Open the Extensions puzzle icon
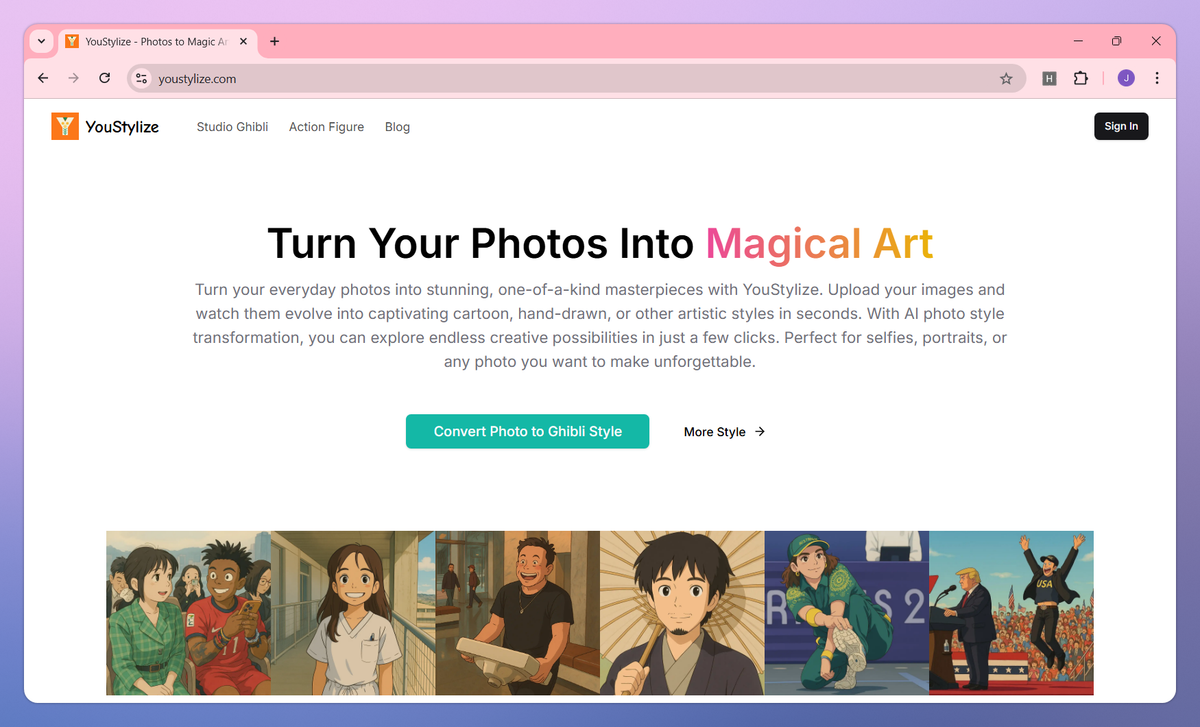The width and height of the screenshot is (1200, 727). pyautogui.click(x=1080, y=78)
